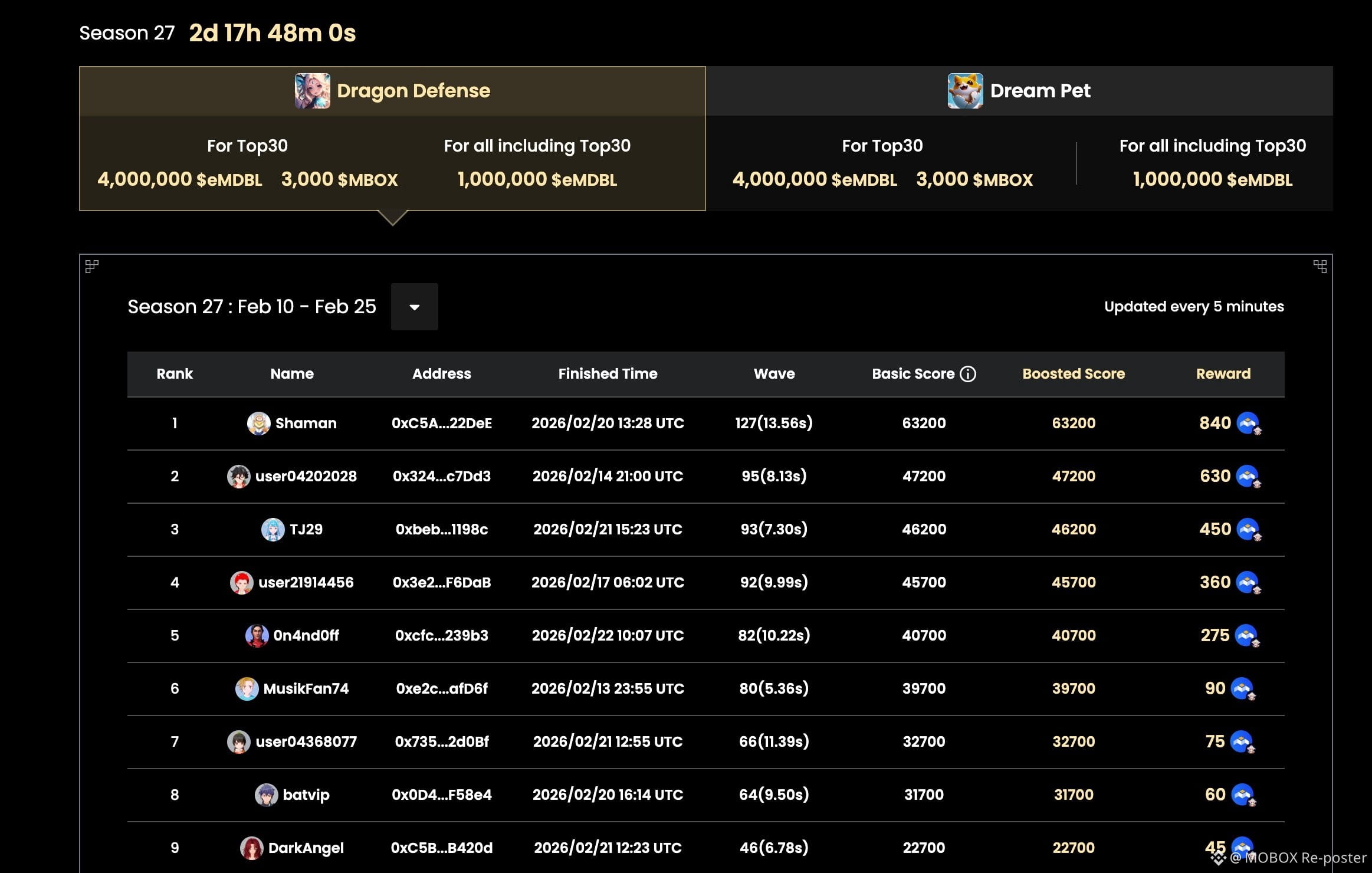The image size is (1372, 873).
Task: Click the TJ29 player name
Action: pyautogui.click(x=306, y=529)
